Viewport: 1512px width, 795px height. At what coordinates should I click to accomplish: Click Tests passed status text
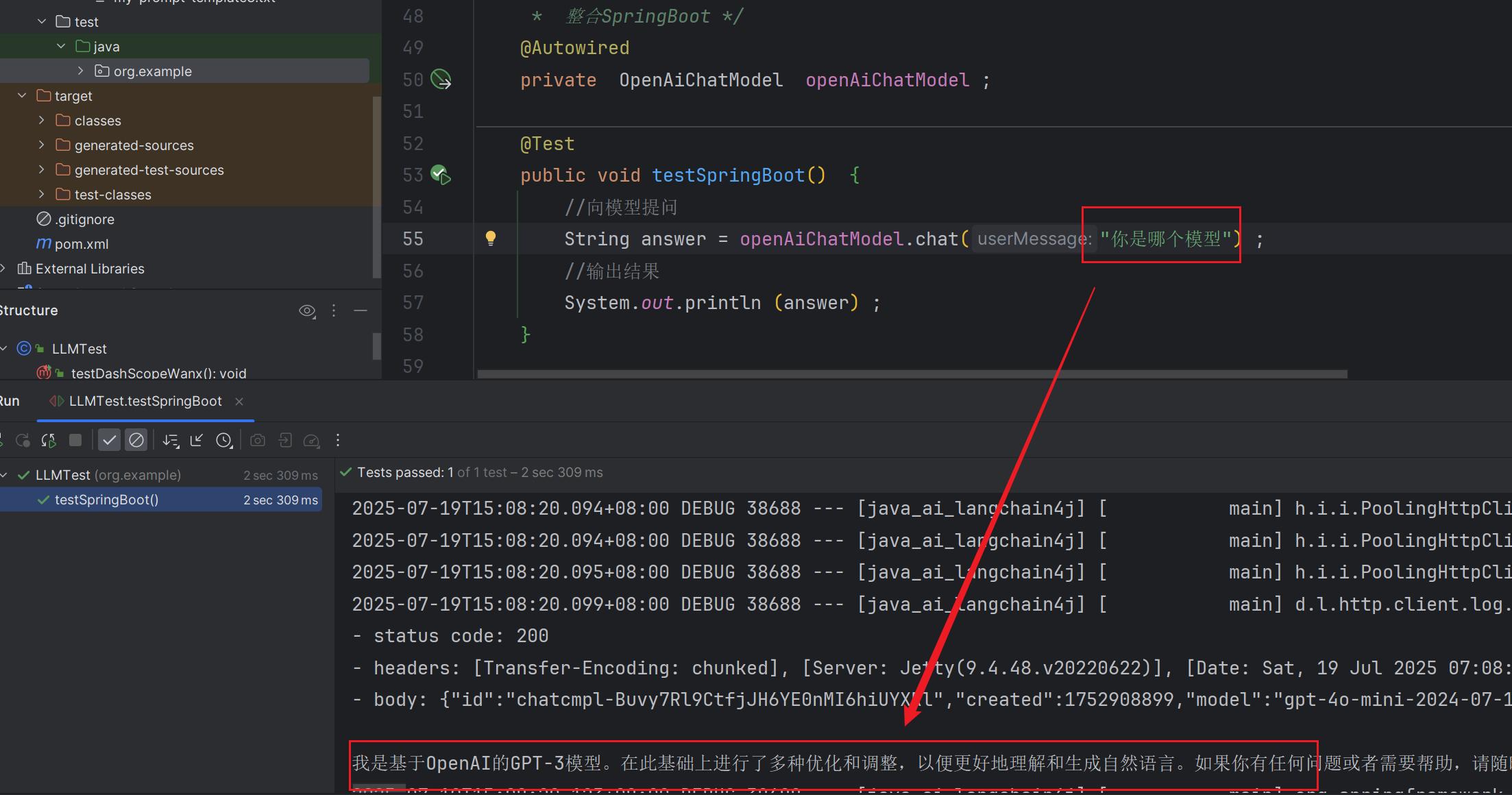(480, 472)
